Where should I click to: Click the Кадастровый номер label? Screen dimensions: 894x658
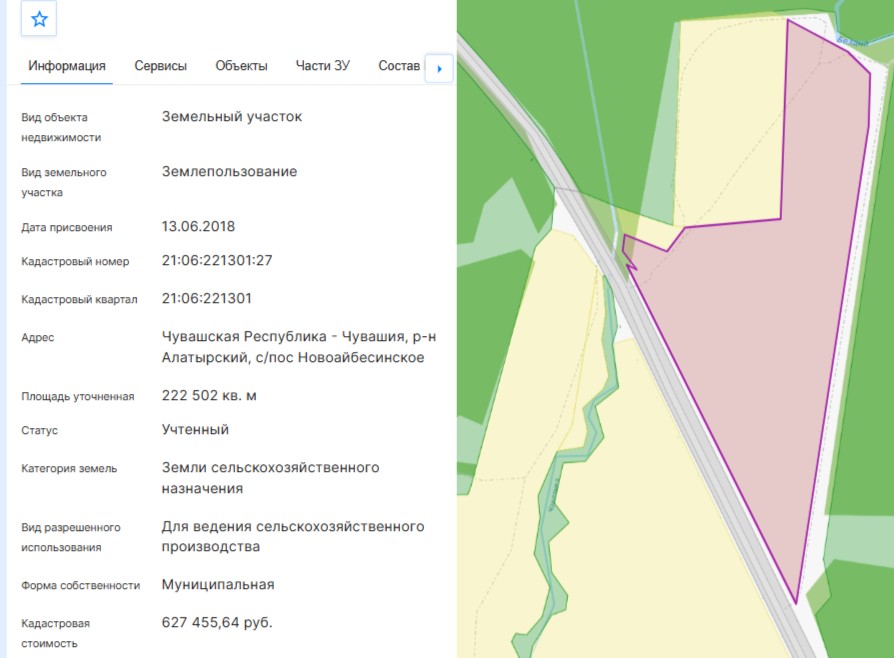[75, 262]
